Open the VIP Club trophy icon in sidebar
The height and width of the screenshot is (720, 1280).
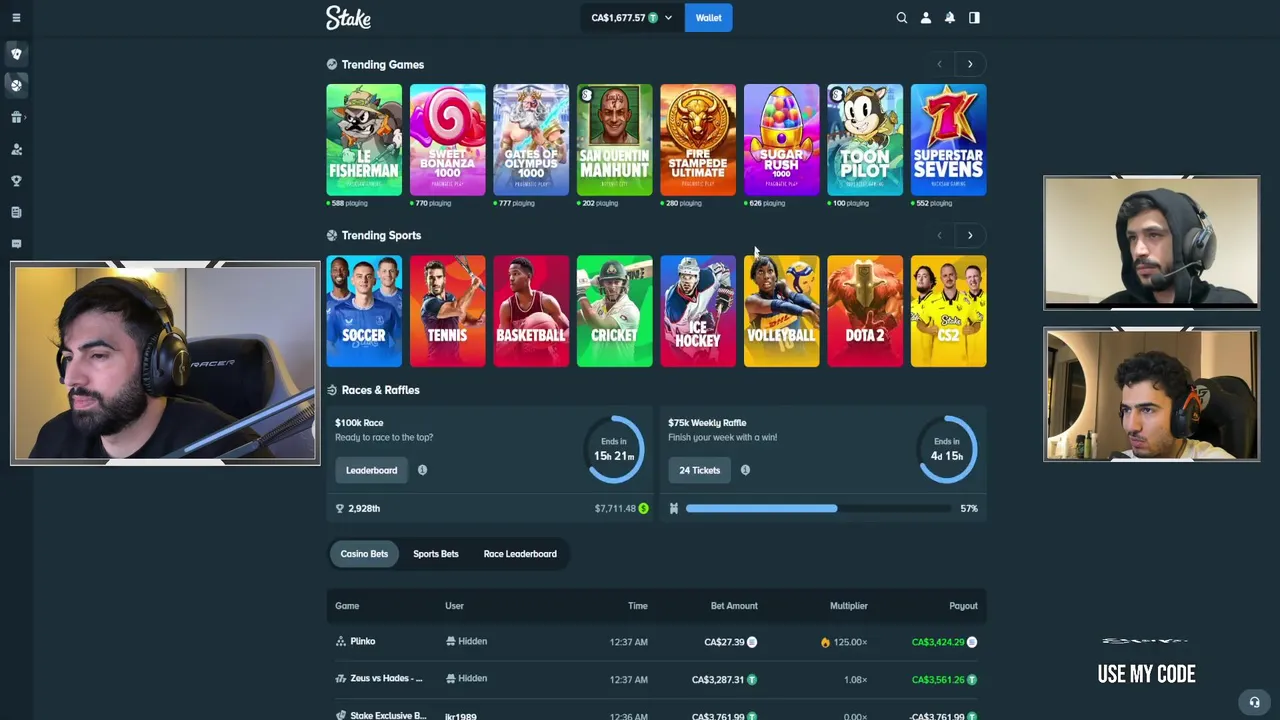16,181
